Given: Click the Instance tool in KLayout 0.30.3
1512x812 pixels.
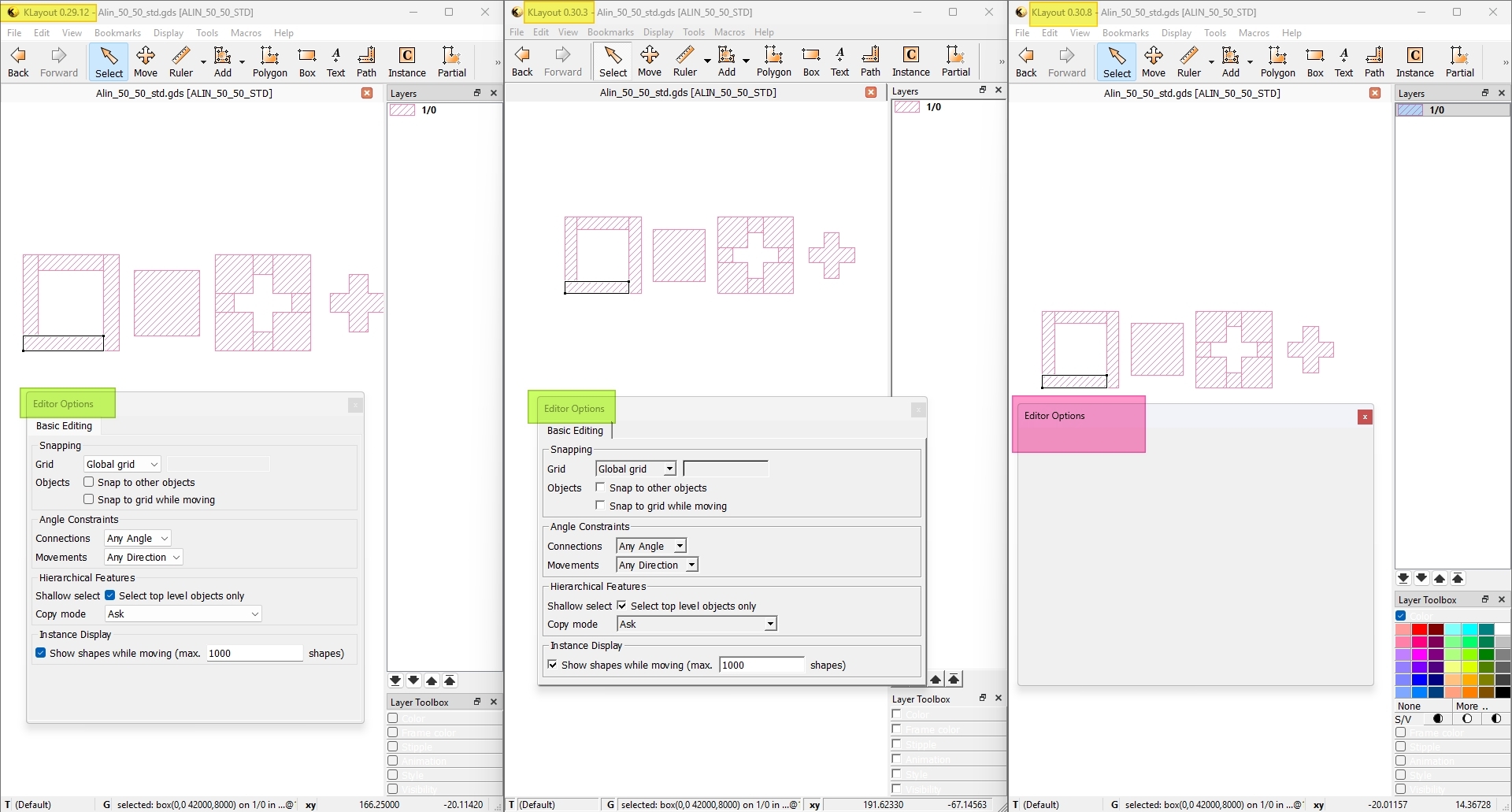Looking at the screenshot, I should click(x=910, y=61).
